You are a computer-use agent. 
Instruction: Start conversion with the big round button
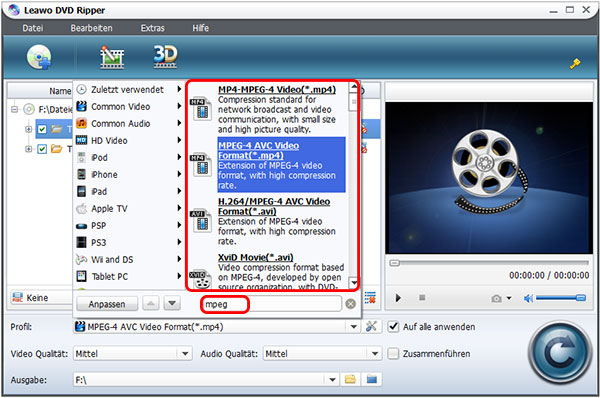(x=559, y=352)
